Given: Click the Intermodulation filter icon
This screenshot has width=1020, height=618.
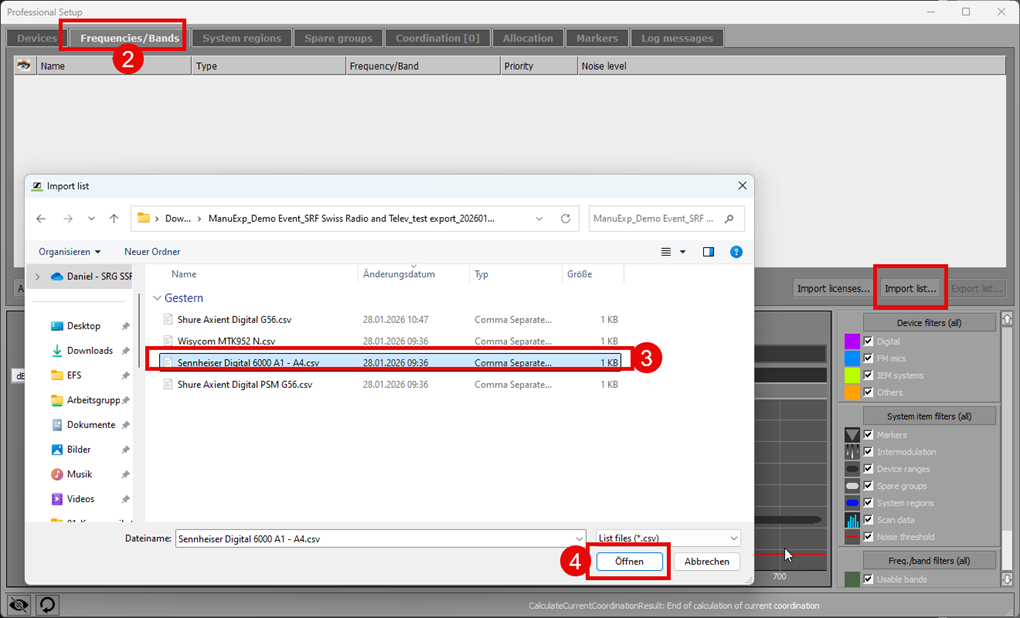Looking at the screenshot, I should tap(852, 452).
